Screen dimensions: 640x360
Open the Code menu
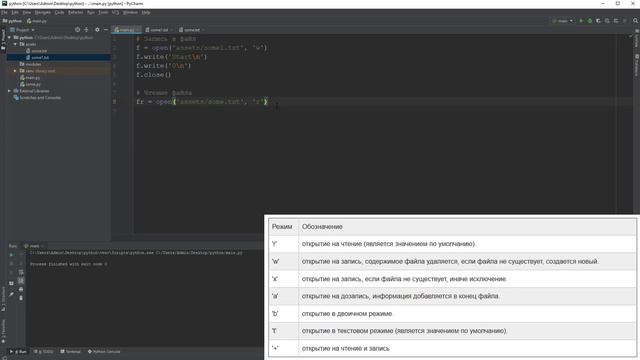click(x=59, y=13)
